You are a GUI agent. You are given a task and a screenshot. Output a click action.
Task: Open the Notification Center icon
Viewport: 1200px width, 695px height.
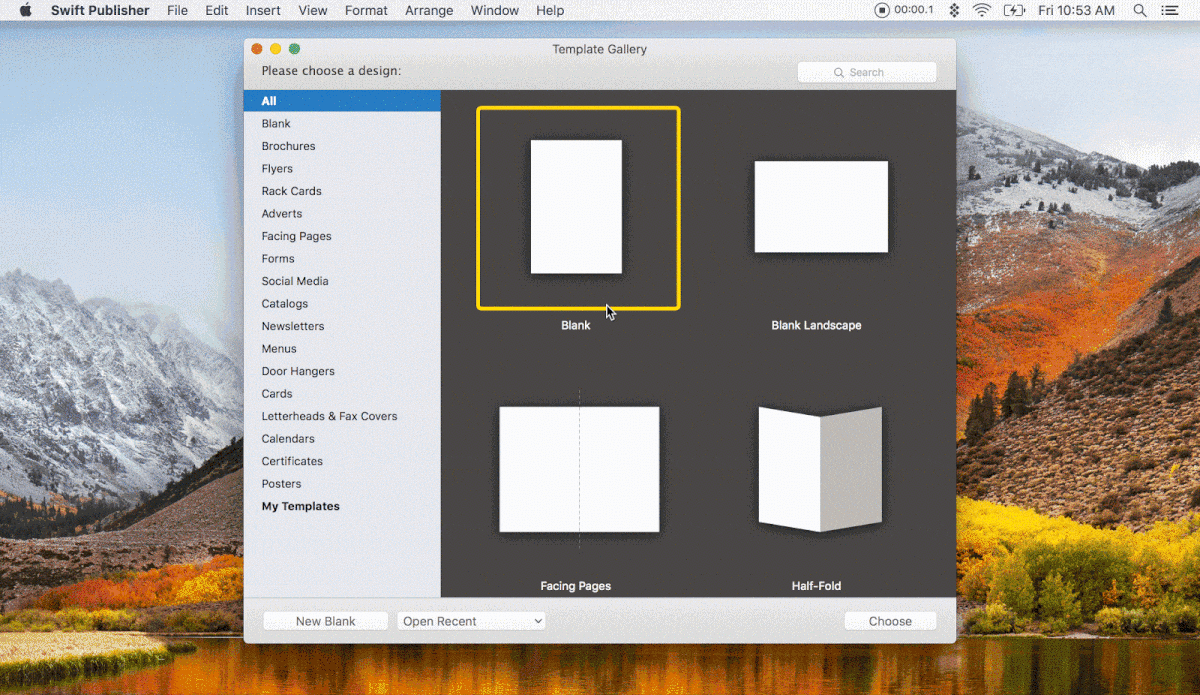[x=1171, y=10]
